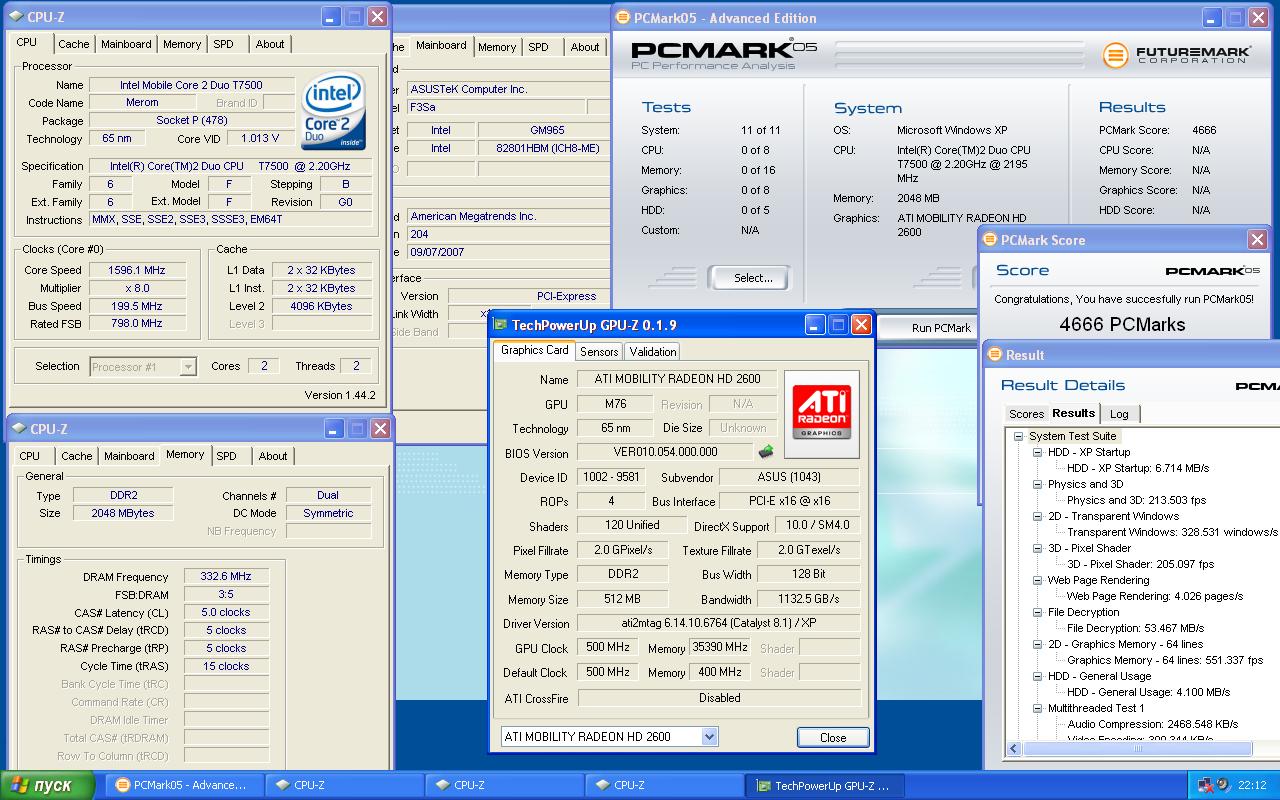
Task: Collapse the 3D - Pixel Shader node
Action: (x=1038, y=548)
